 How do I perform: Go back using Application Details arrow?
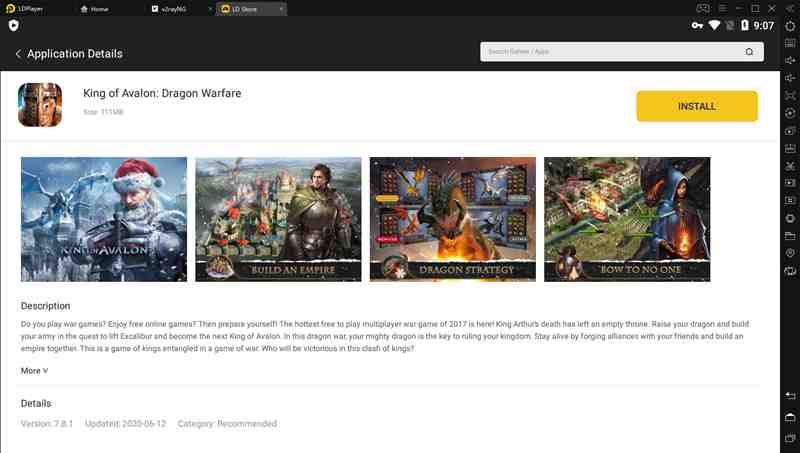pos(18,54)
